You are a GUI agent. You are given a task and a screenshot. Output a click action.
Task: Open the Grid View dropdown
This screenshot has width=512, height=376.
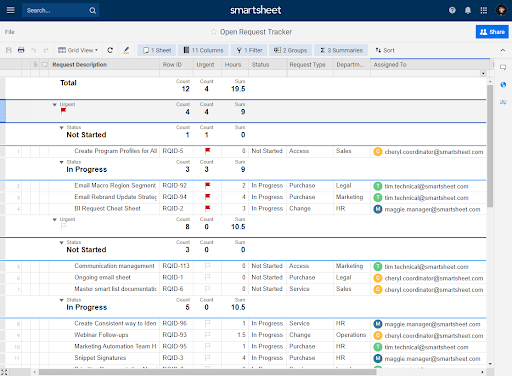pyautogui.click(x=78, y=50)
